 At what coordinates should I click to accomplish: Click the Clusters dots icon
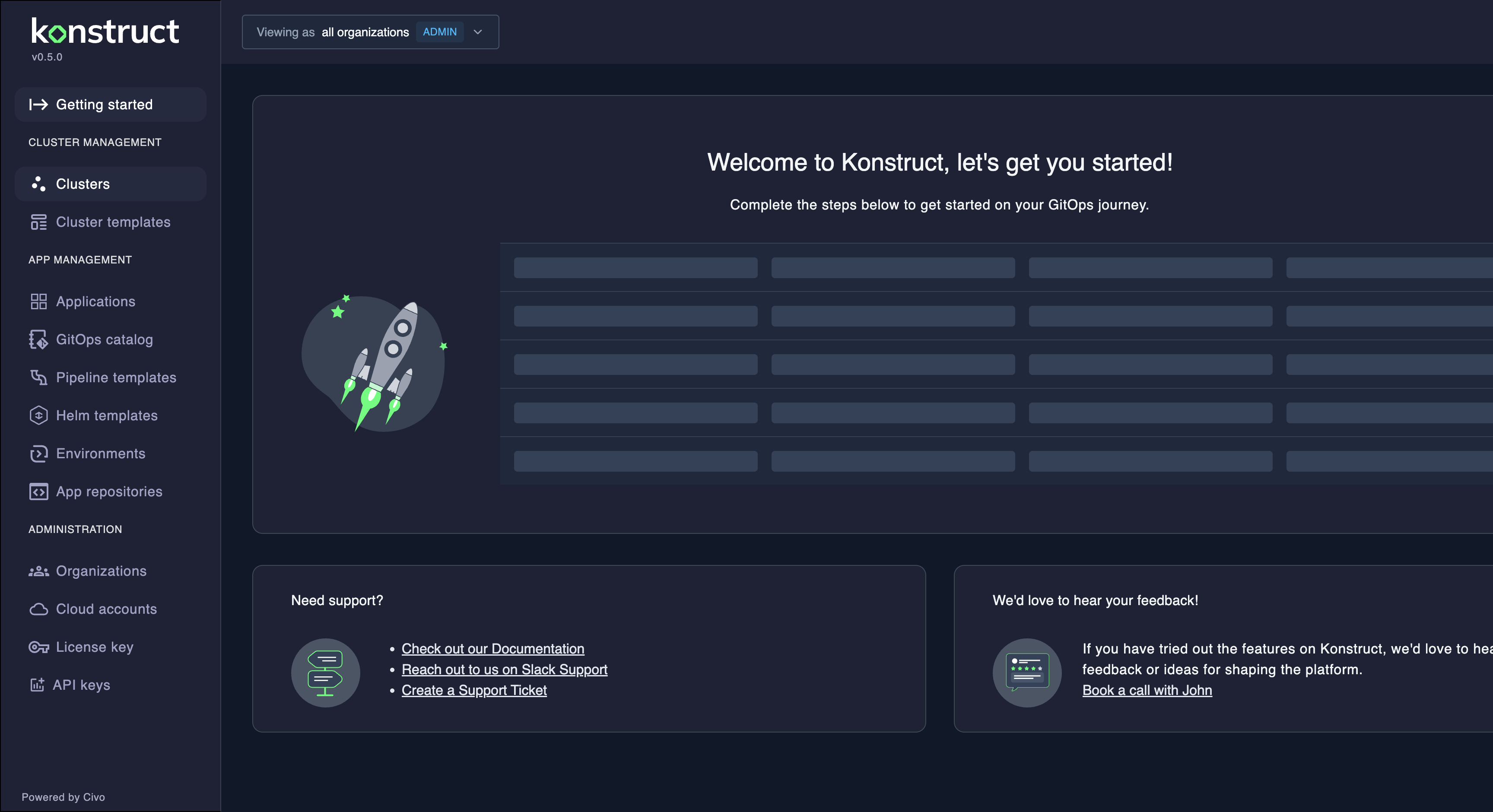[x=38, y=184]
